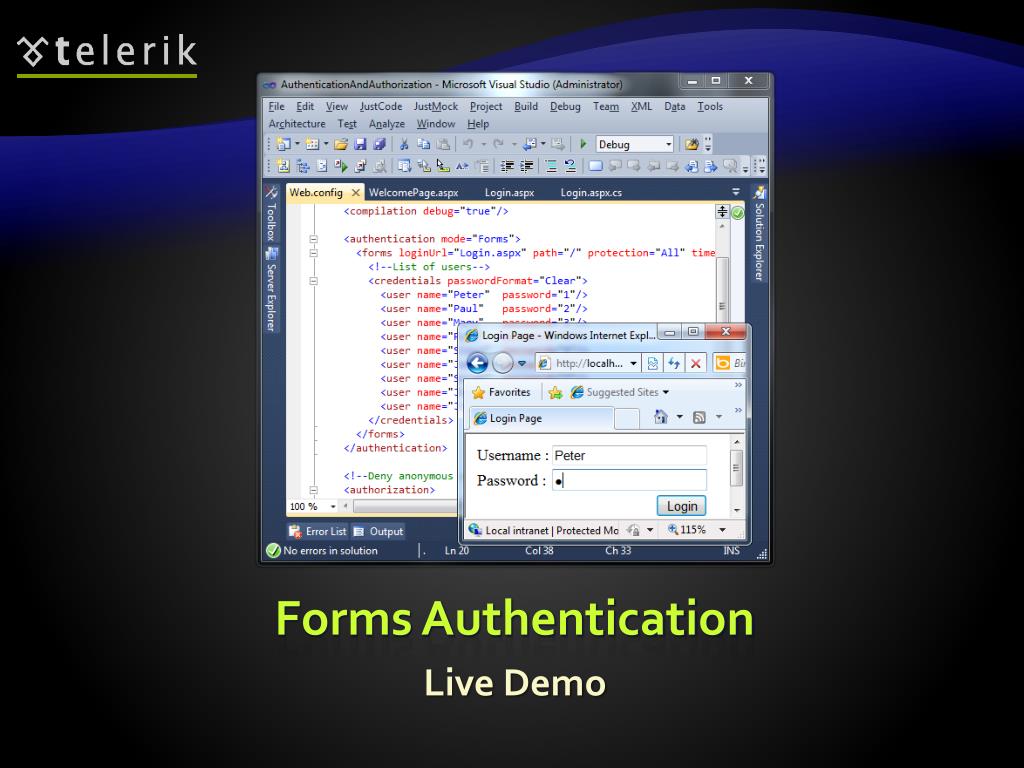
Task: Click the Cut scissors icon
Action: [404, 144]
